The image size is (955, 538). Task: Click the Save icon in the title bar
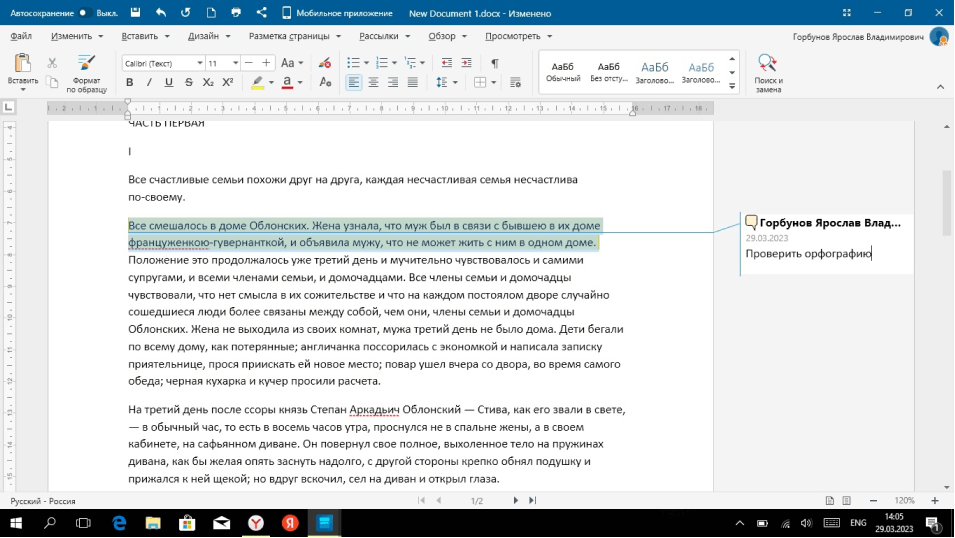click(x=135, y=13)
